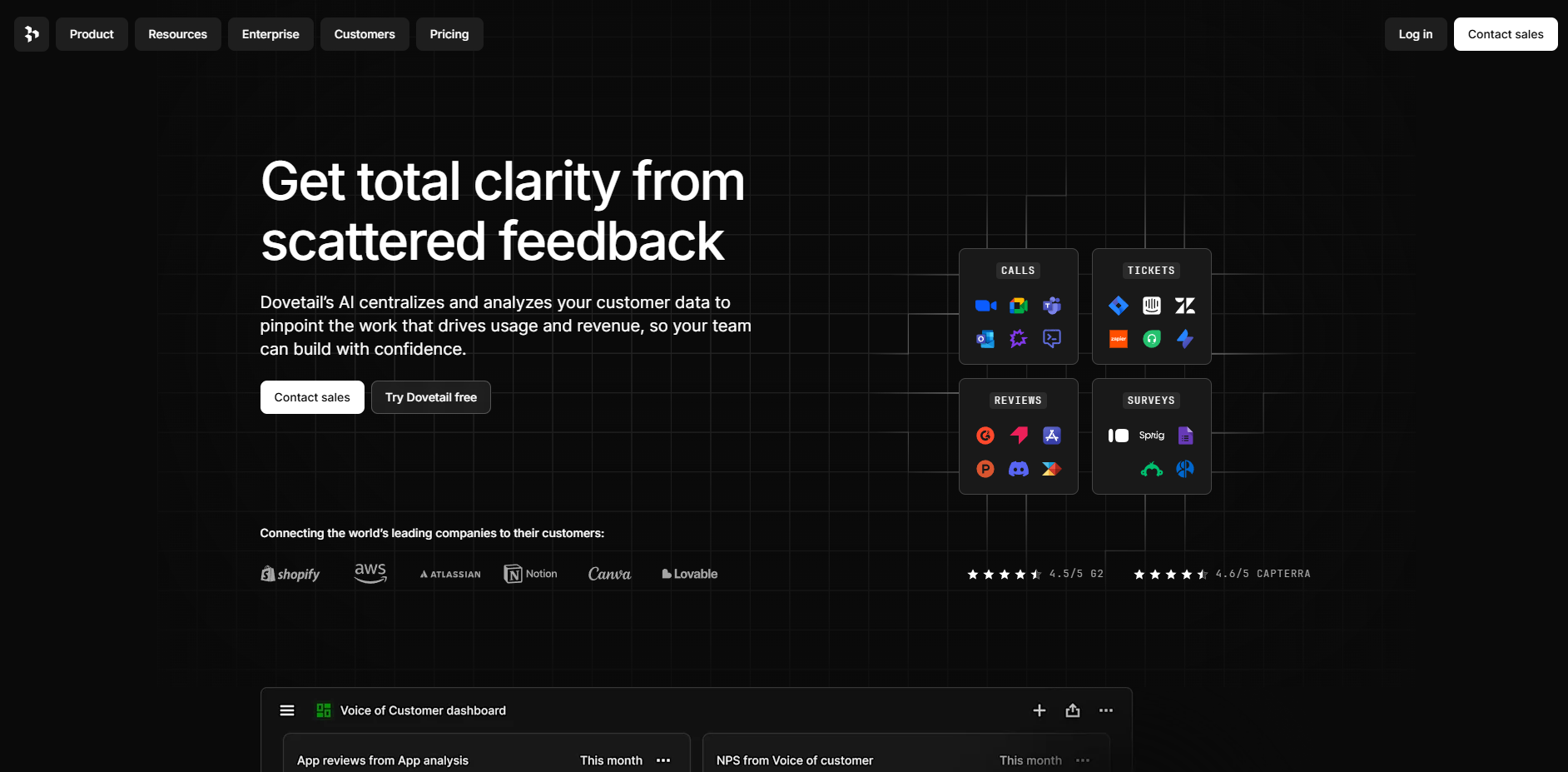Click the Contact sales button in header

(x=1505, y=34)
